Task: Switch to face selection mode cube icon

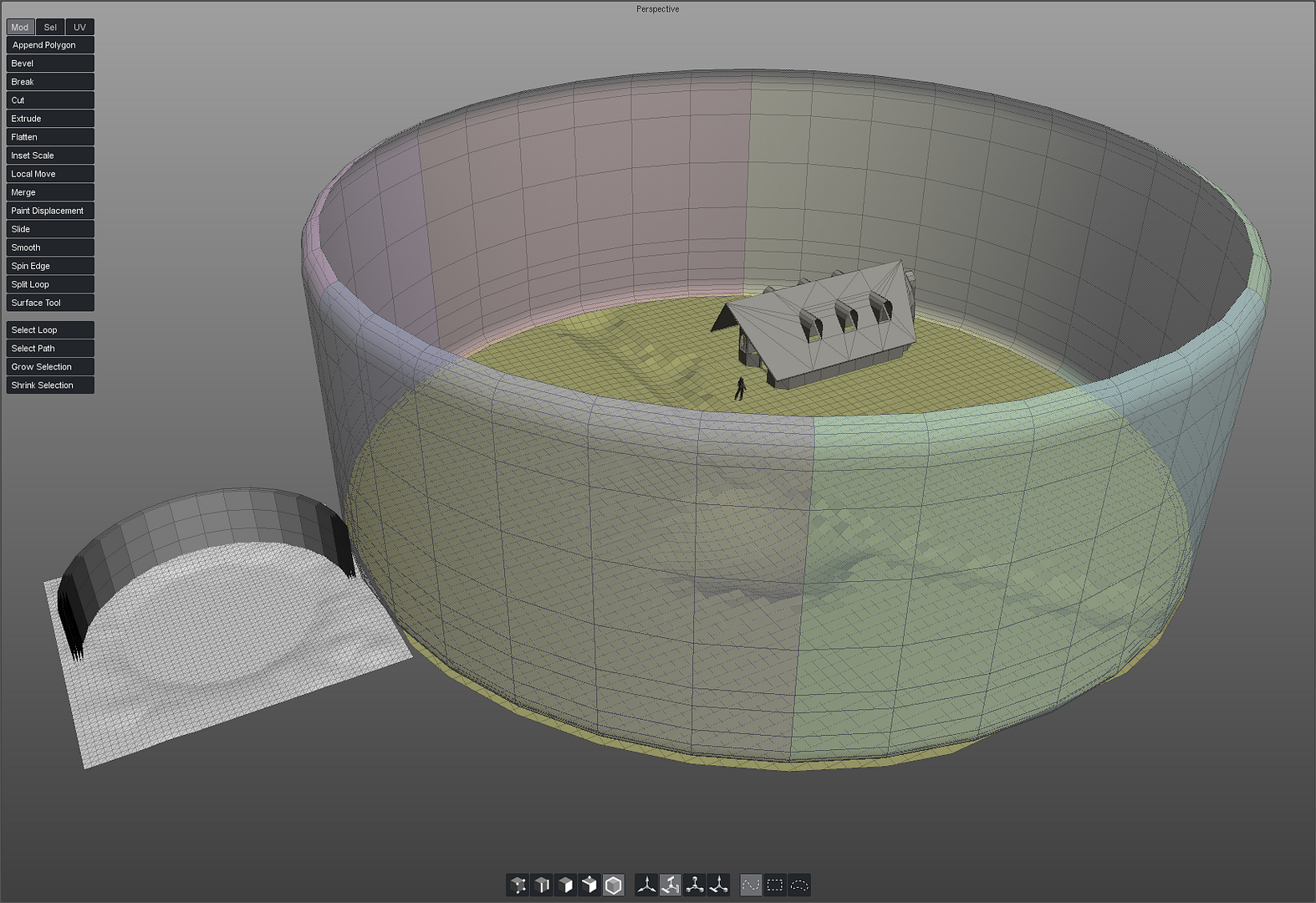Action: pyautogui.click(x=565, y=885)
